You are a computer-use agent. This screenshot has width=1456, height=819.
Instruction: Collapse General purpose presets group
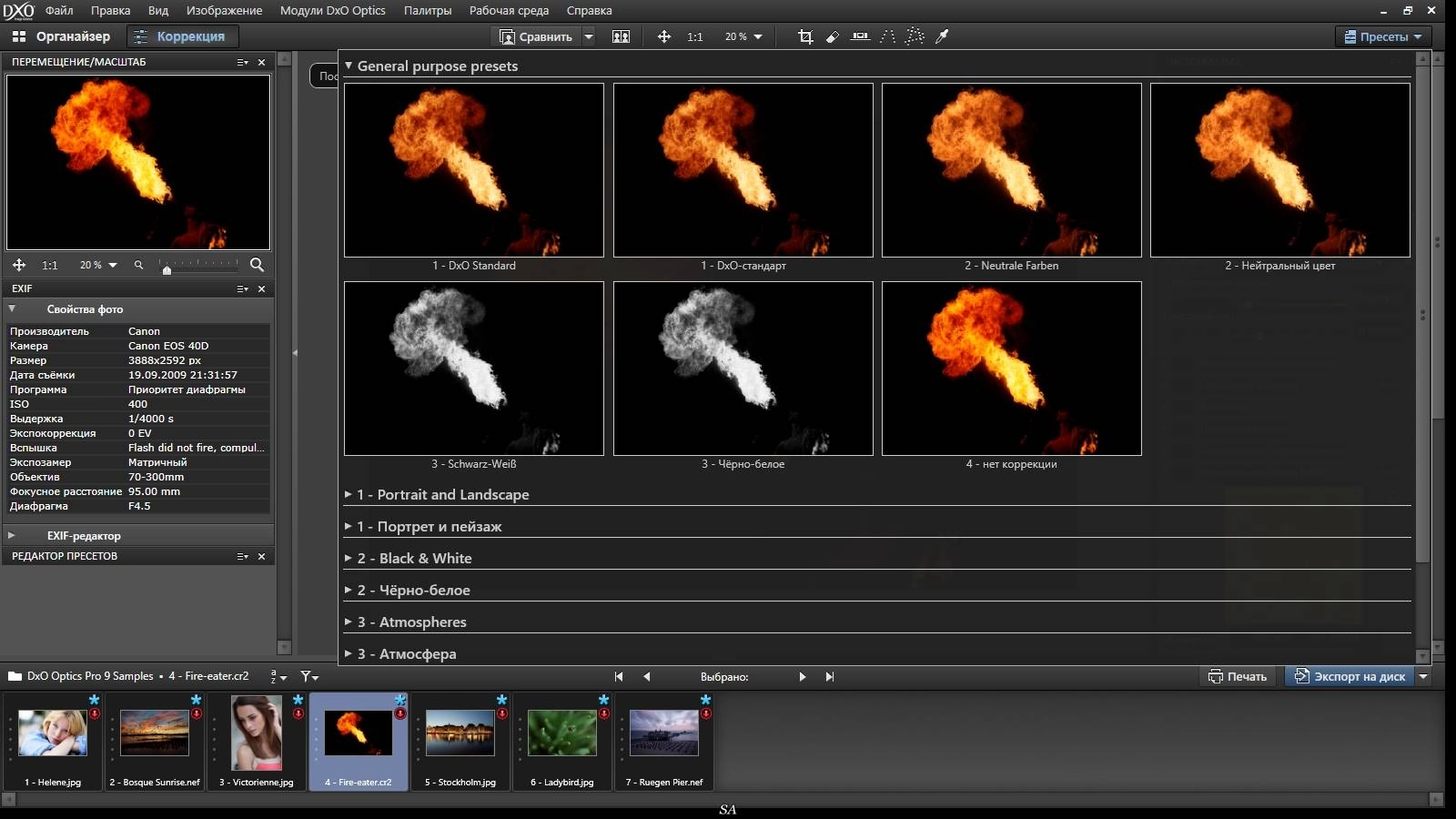pos(349,66)
